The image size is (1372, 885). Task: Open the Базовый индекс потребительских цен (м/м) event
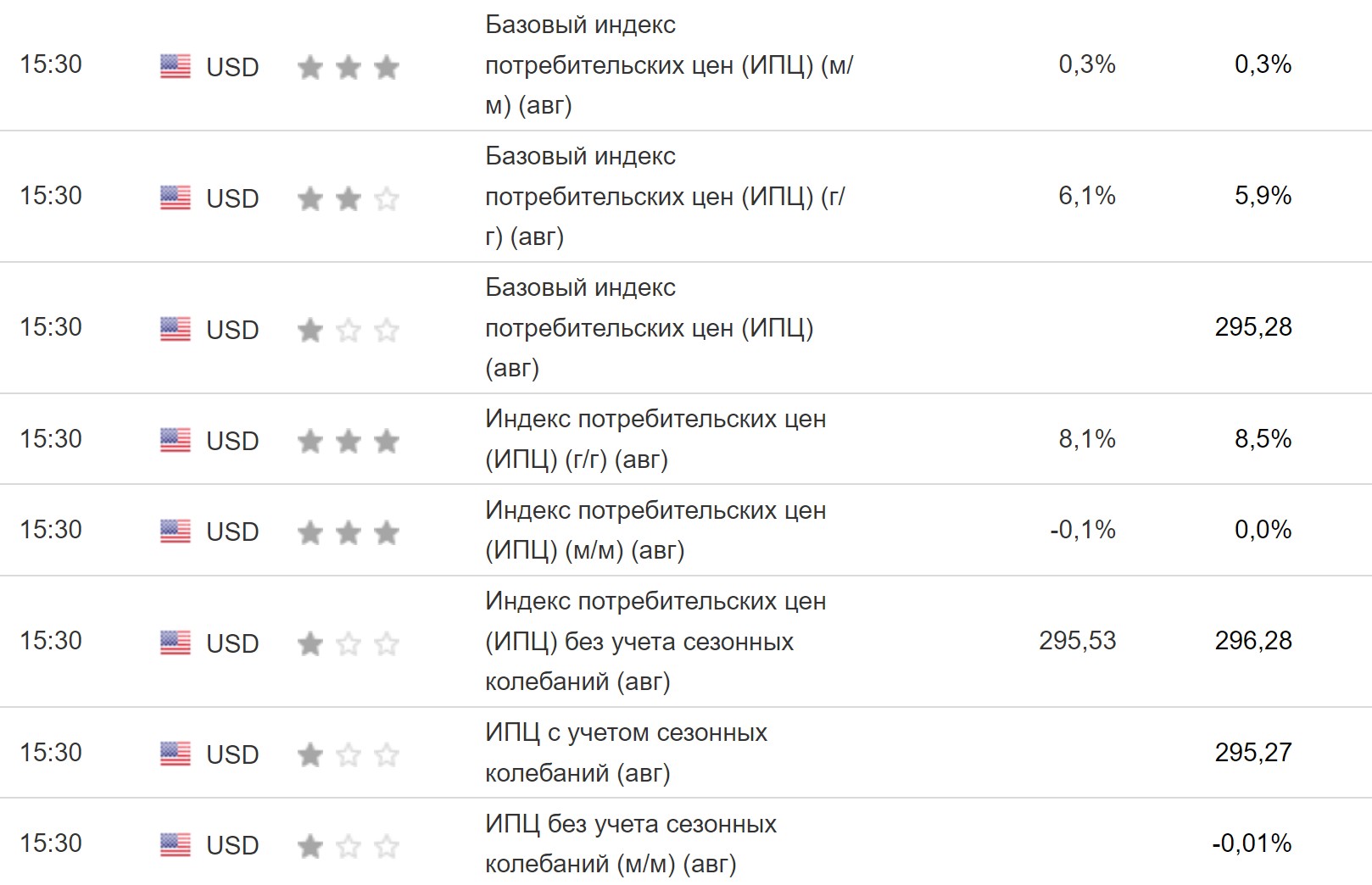pyautogui.click(x=668, y=65)
